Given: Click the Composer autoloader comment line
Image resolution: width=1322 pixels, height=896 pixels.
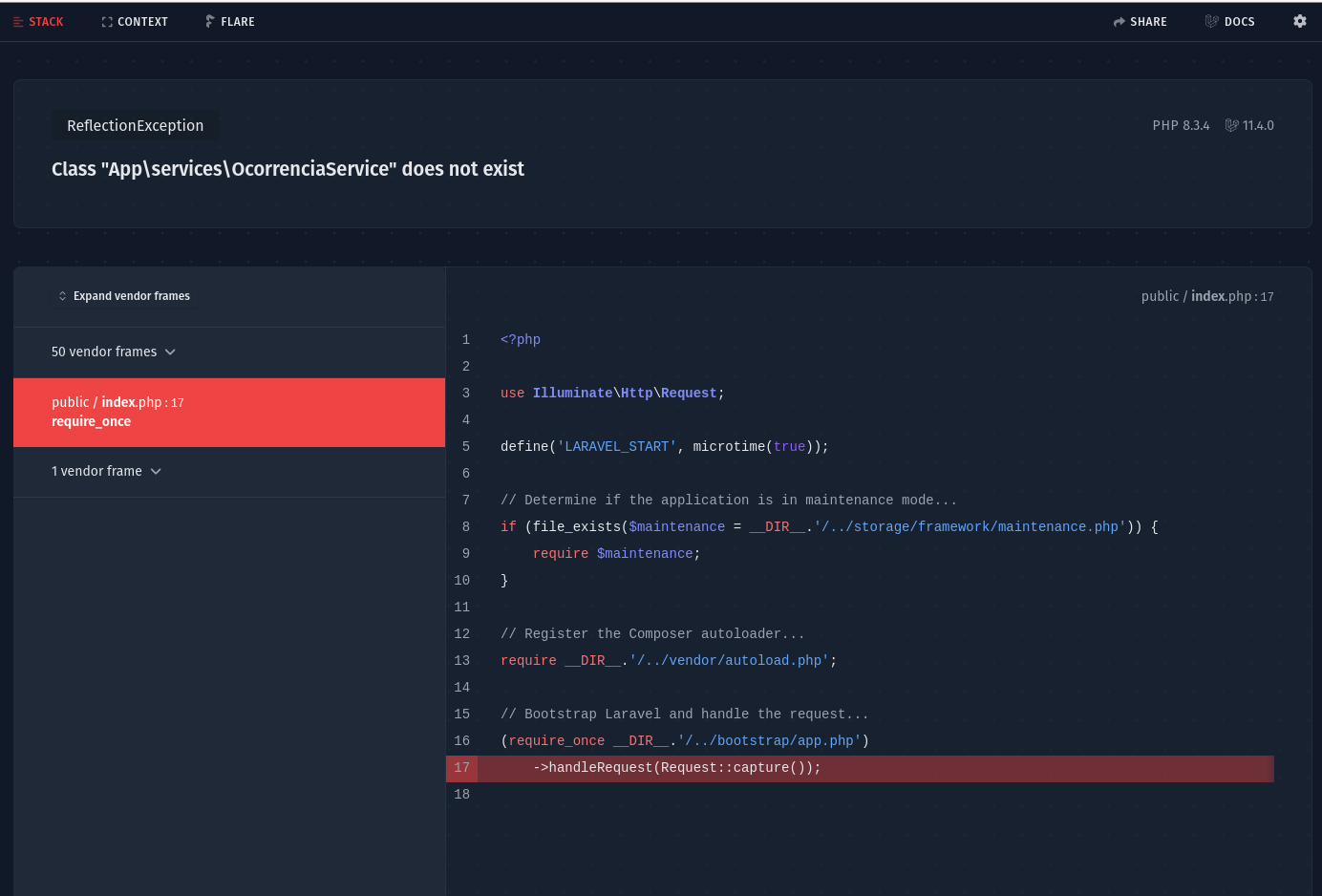Looking at the screenshot, I should [x=652, y=634].
